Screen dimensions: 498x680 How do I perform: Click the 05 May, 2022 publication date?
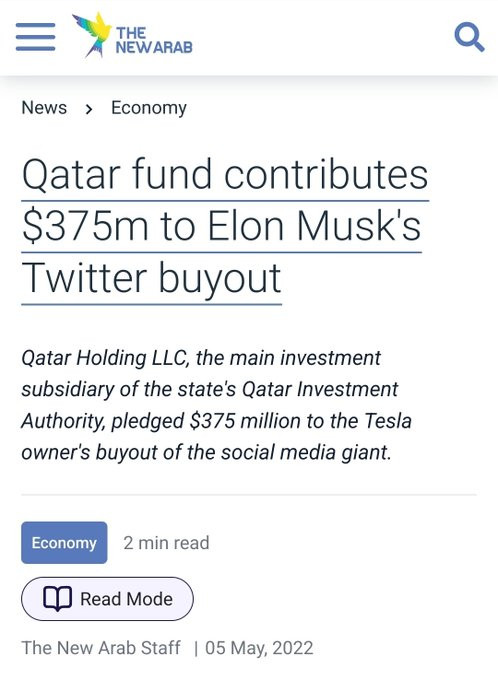(259, 648)
